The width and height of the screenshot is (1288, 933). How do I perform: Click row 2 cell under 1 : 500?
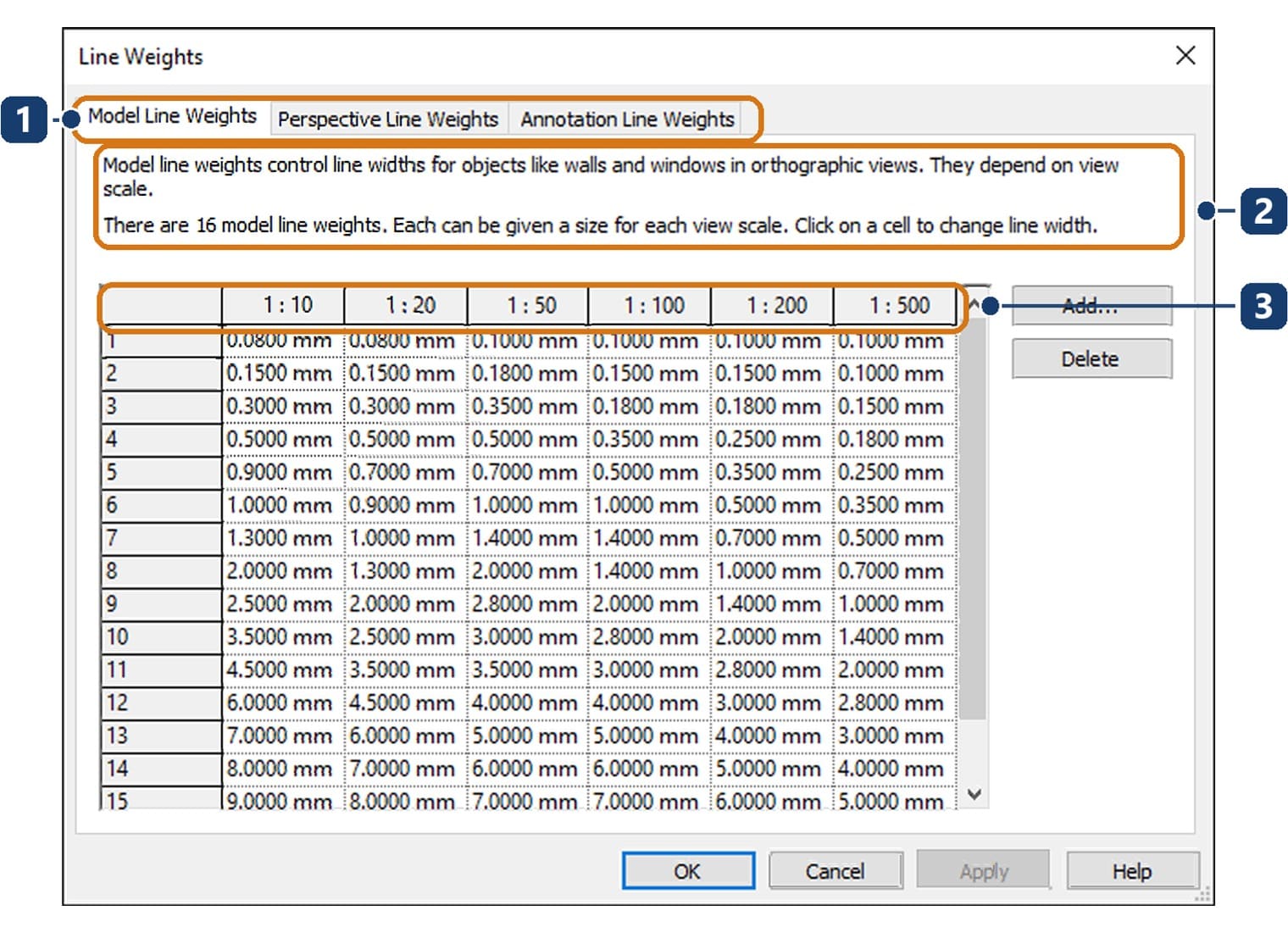click(x=896, y=373)
